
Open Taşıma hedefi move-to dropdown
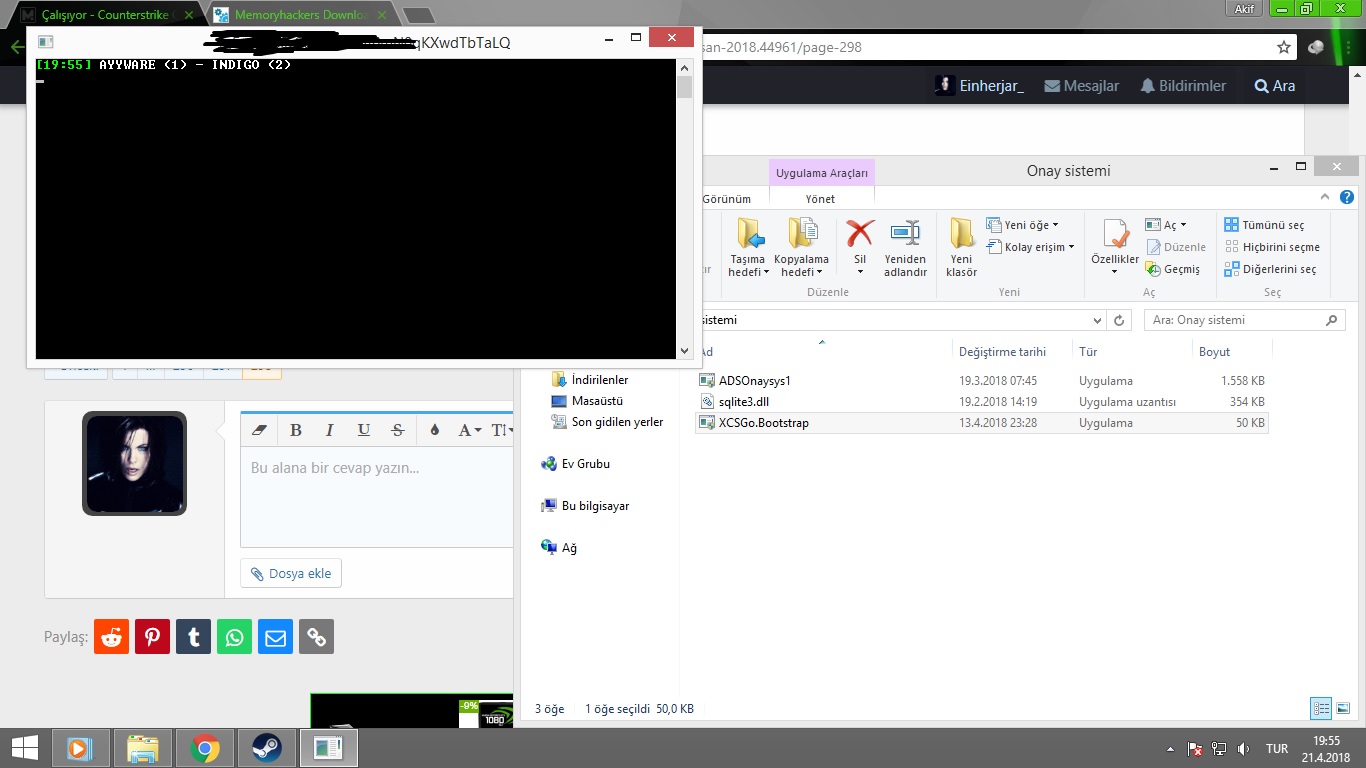748,248
